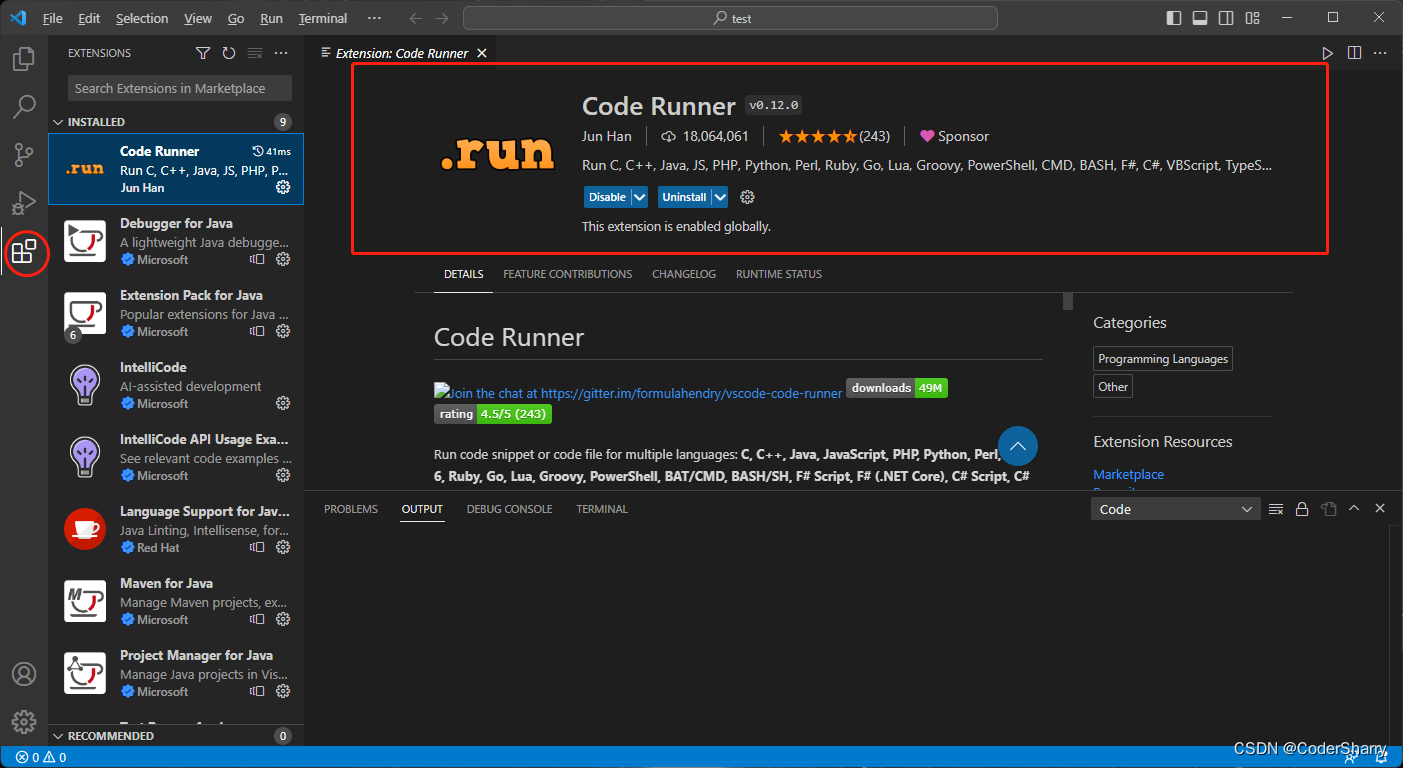
Task: Click the Programming Languages category
Action: [1163, 359]
